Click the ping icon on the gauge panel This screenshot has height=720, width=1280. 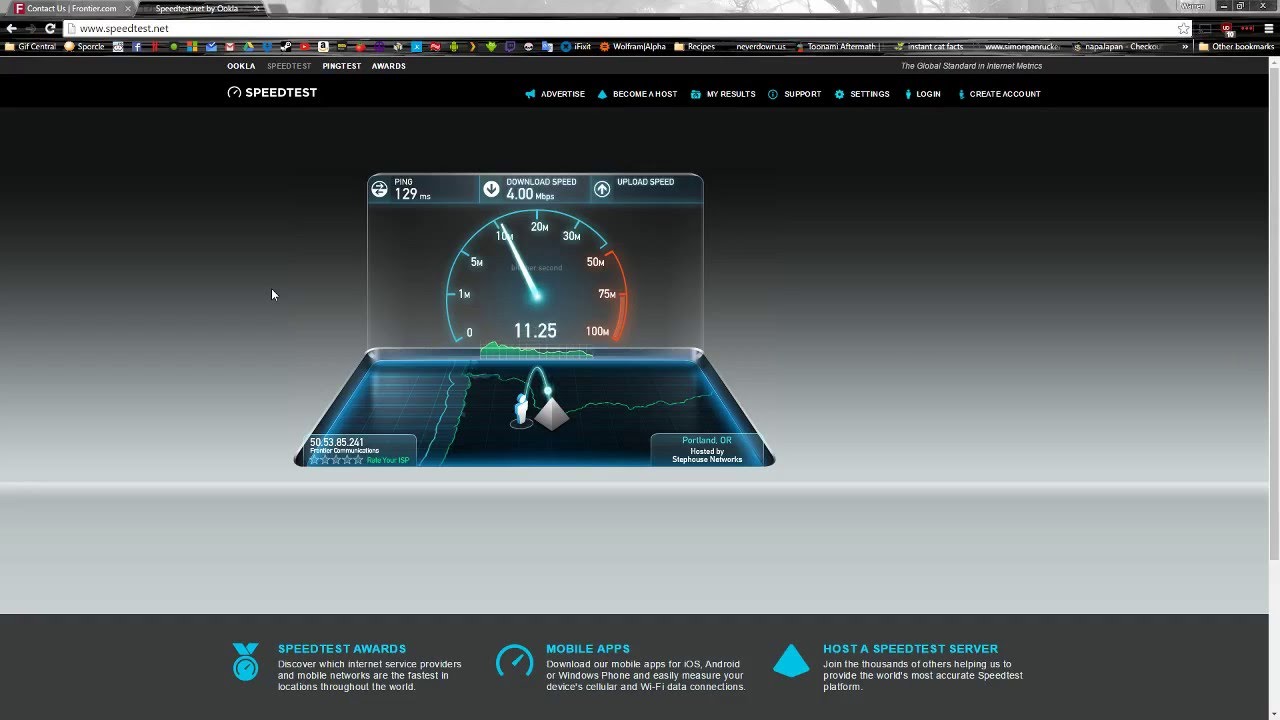[379, 188]
